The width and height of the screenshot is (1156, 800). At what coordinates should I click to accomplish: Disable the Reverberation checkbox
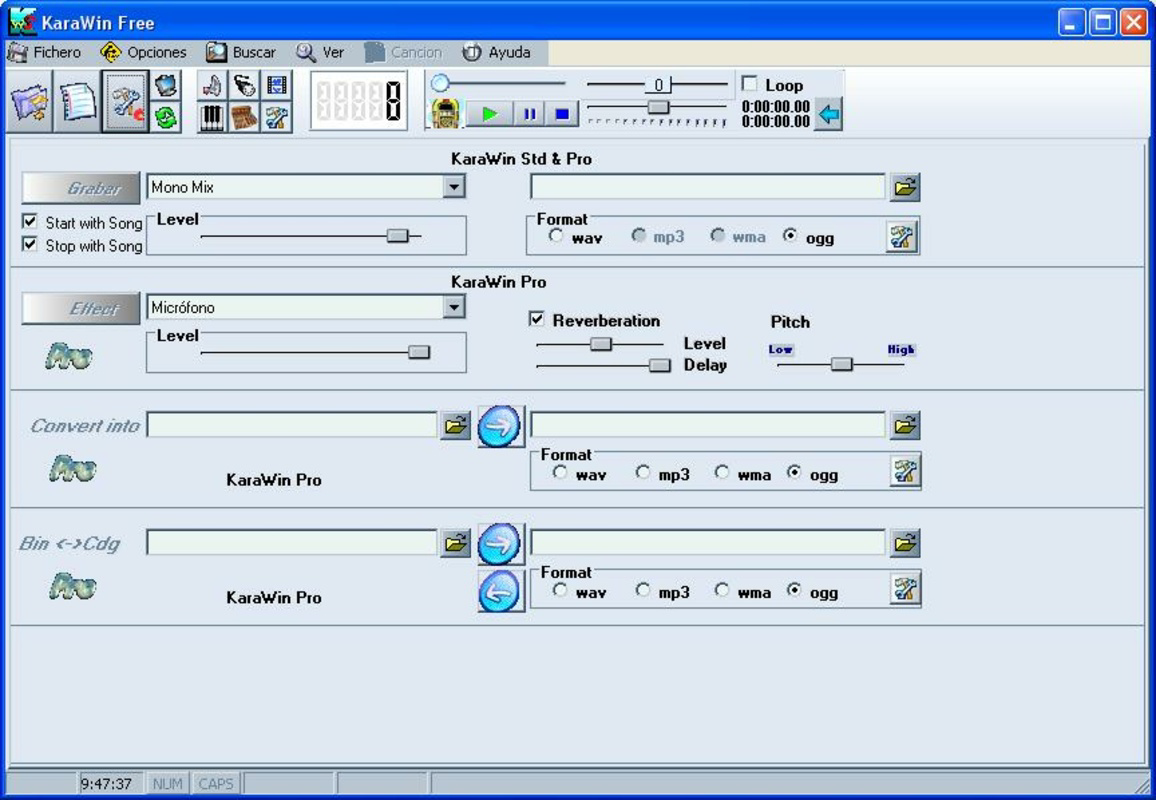click(537, 319)
